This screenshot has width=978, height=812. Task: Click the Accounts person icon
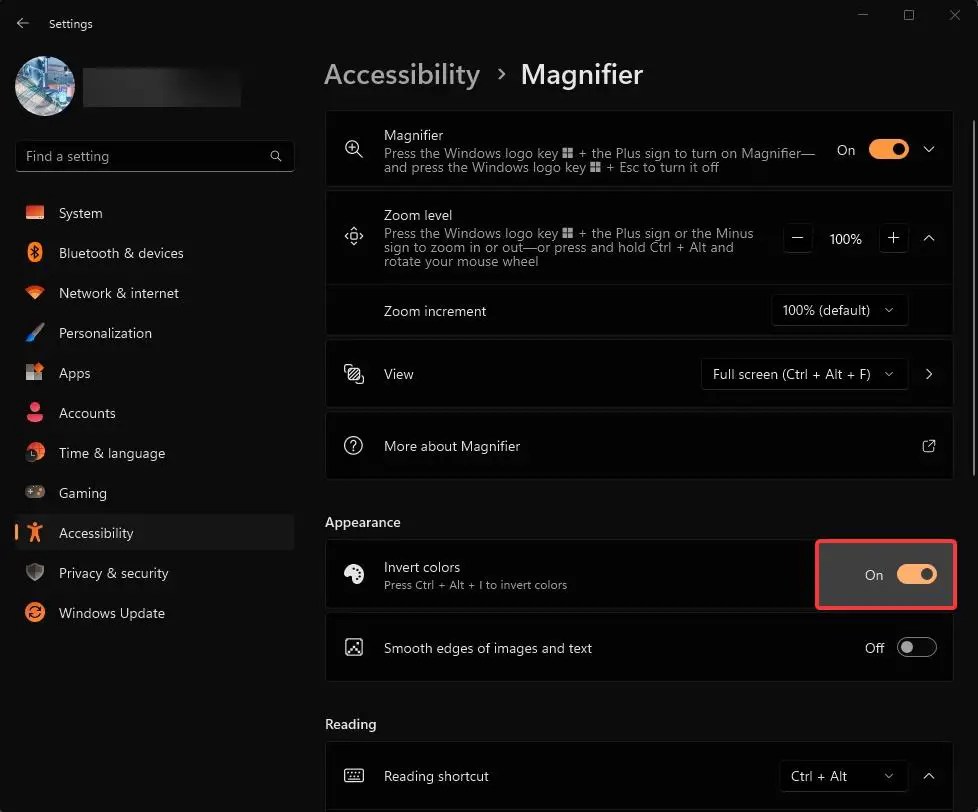tap(35, 412)
